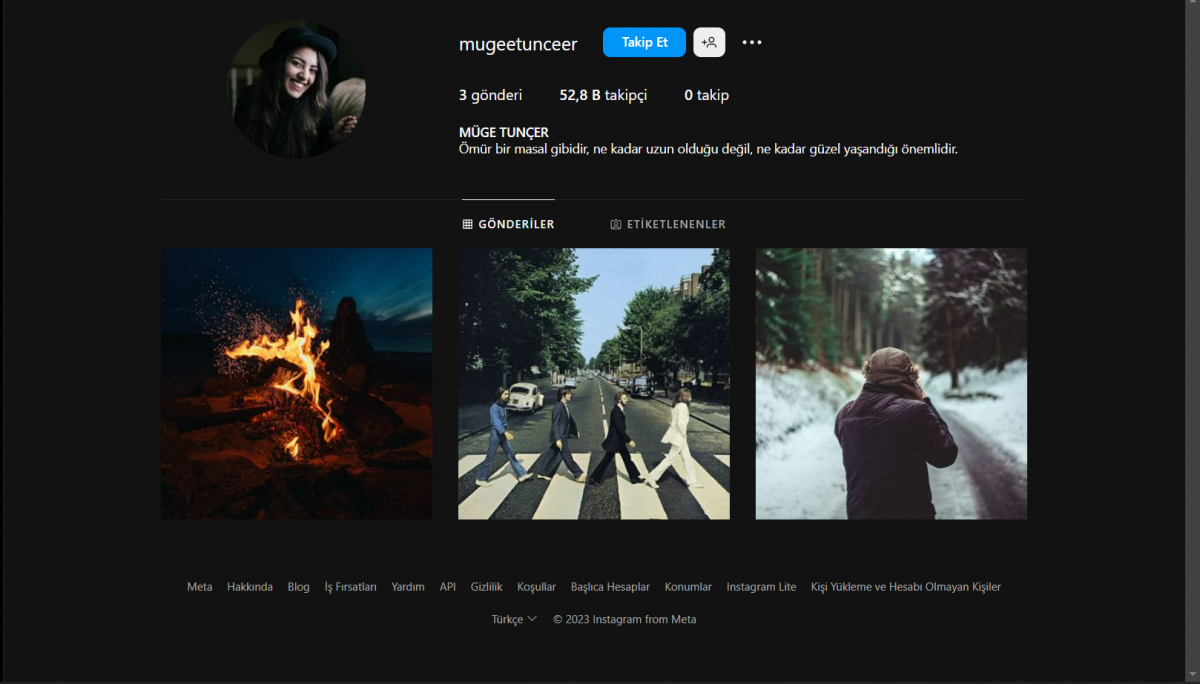
Task: Click the mugeetunceer username heading
Action: pyautogui.click(x=518, y=44)
